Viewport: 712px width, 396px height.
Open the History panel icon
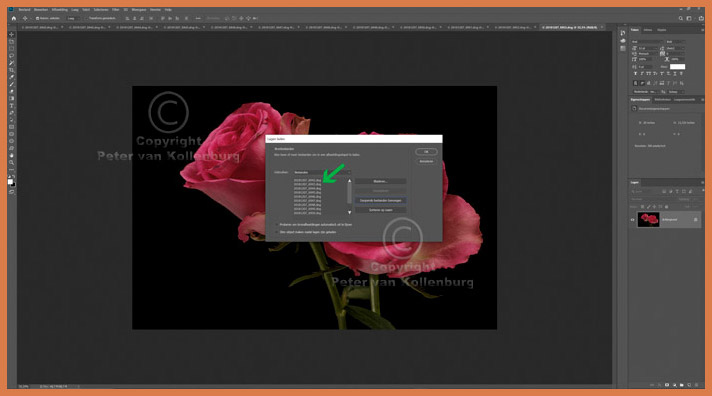pos(623,33)
